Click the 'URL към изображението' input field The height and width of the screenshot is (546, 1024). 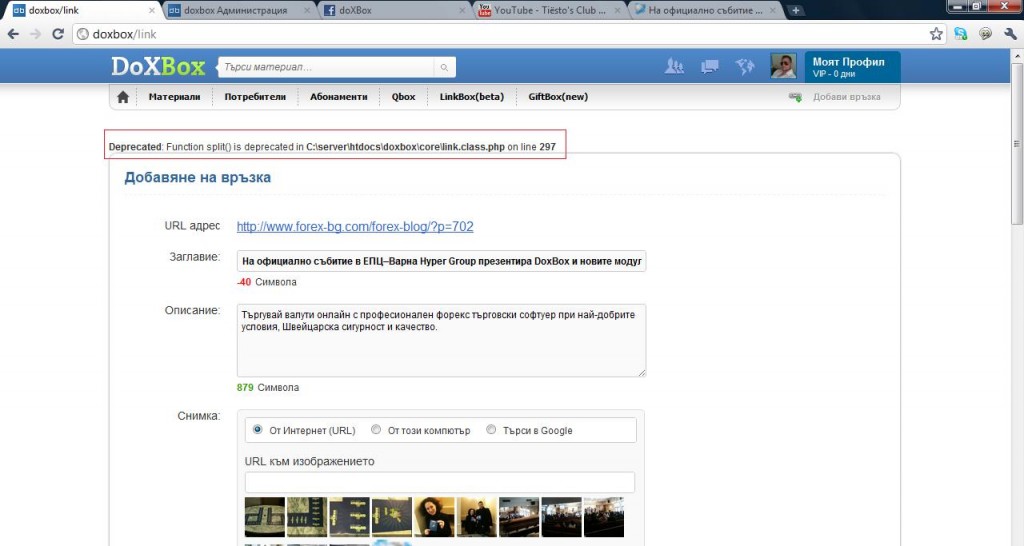(440, 482)
